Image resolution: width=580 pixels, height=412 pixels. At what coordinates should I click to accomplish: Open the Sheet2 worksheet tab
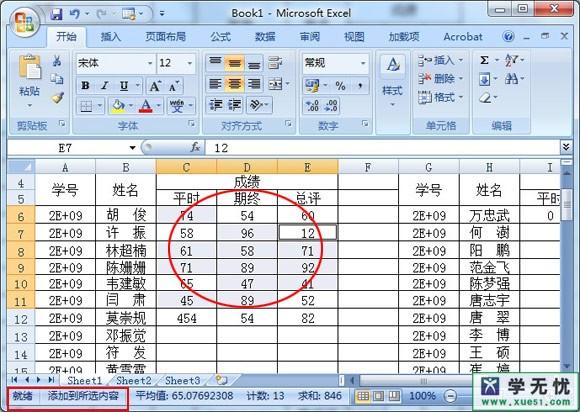134,380
